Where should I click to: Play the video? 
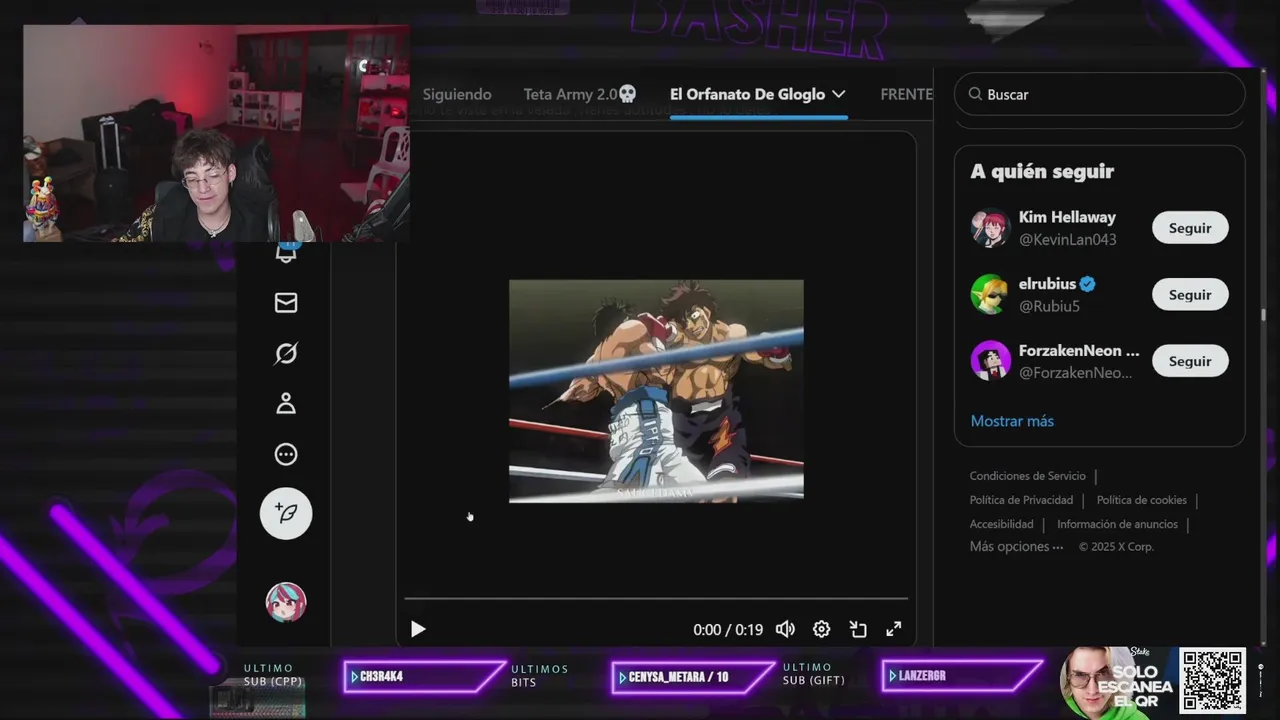418,629
